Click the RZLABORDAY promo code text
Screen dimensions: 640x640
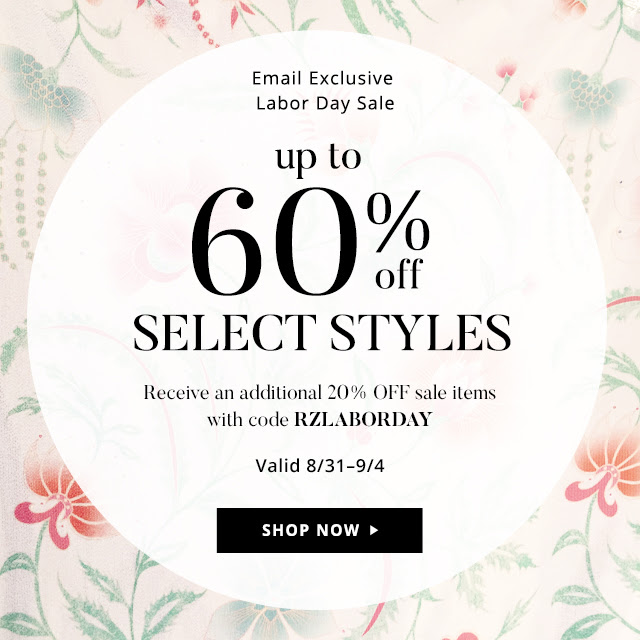[363, 419]
